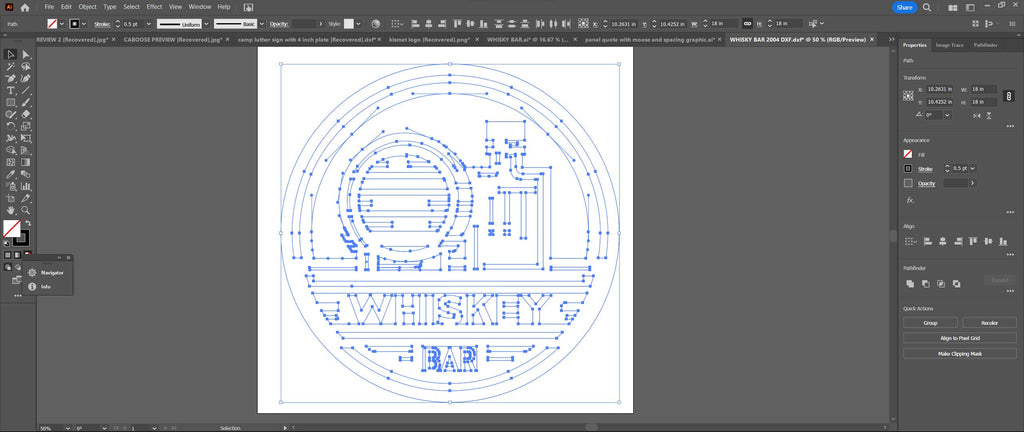Screen dimensions: 1024x432
Task: Select the Selection tool in the toolbar
Action: point(11,54)
